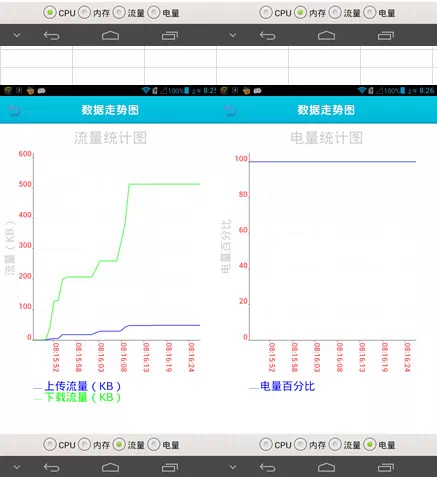This screenshot has height=477, width=437.
Task: Open Recents key in top-left panel with CPU selected
Action: 170,35
